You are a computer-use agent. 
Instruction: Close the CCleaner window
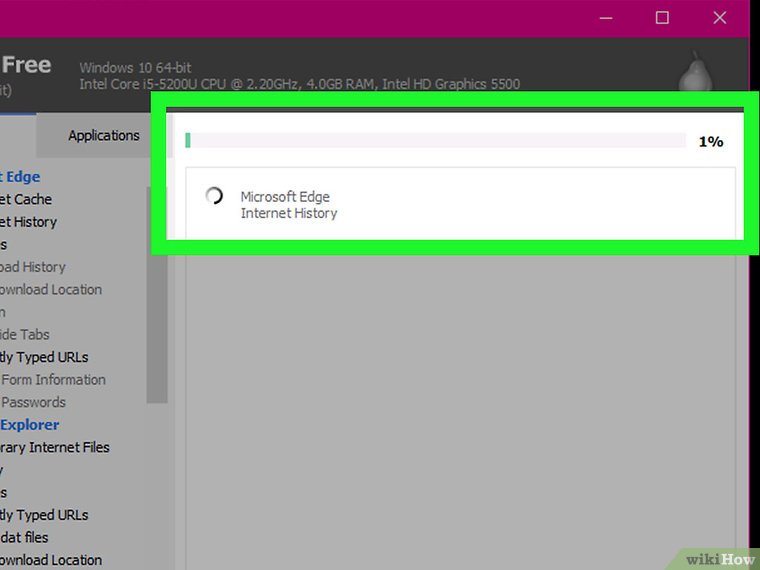pos(720,18)
